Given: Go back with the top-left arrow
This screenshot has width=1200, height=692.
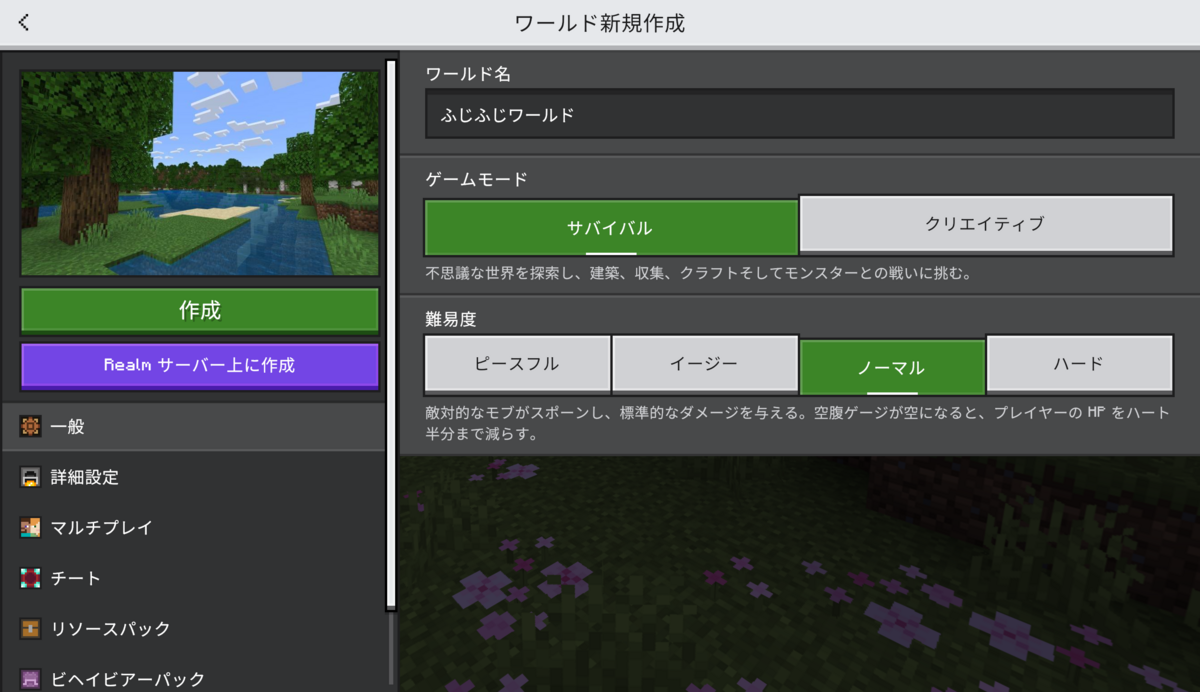Looking at the screenshot, I should (x=24, y=22).
